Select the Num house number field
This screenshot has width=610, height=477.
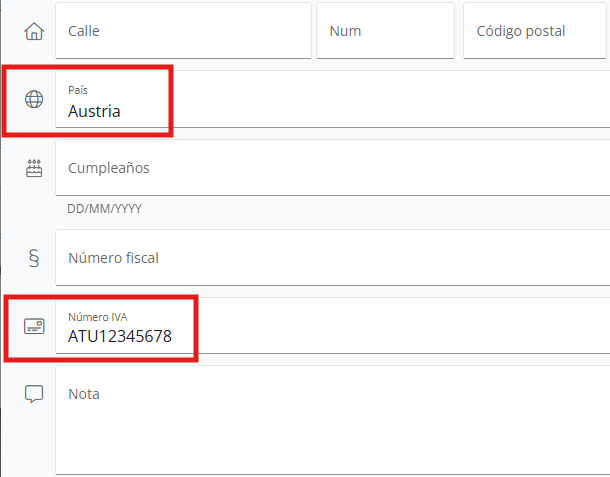pyautogui.click(x=386, y=31)
